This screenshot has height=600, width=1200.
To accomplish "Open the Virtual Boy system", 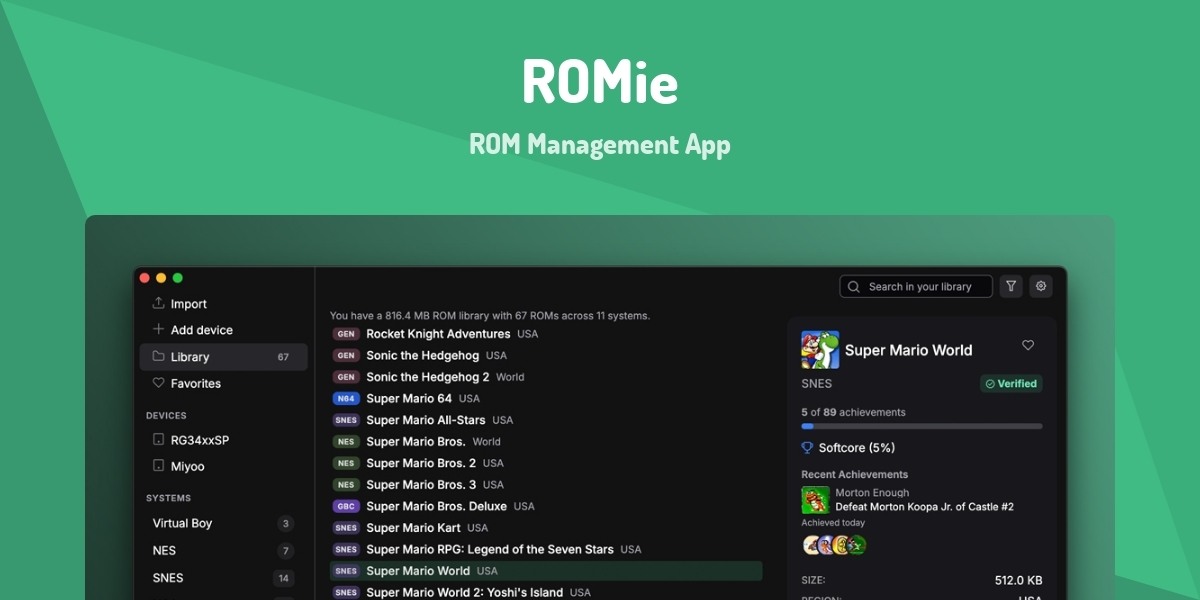I will [224, 523].
